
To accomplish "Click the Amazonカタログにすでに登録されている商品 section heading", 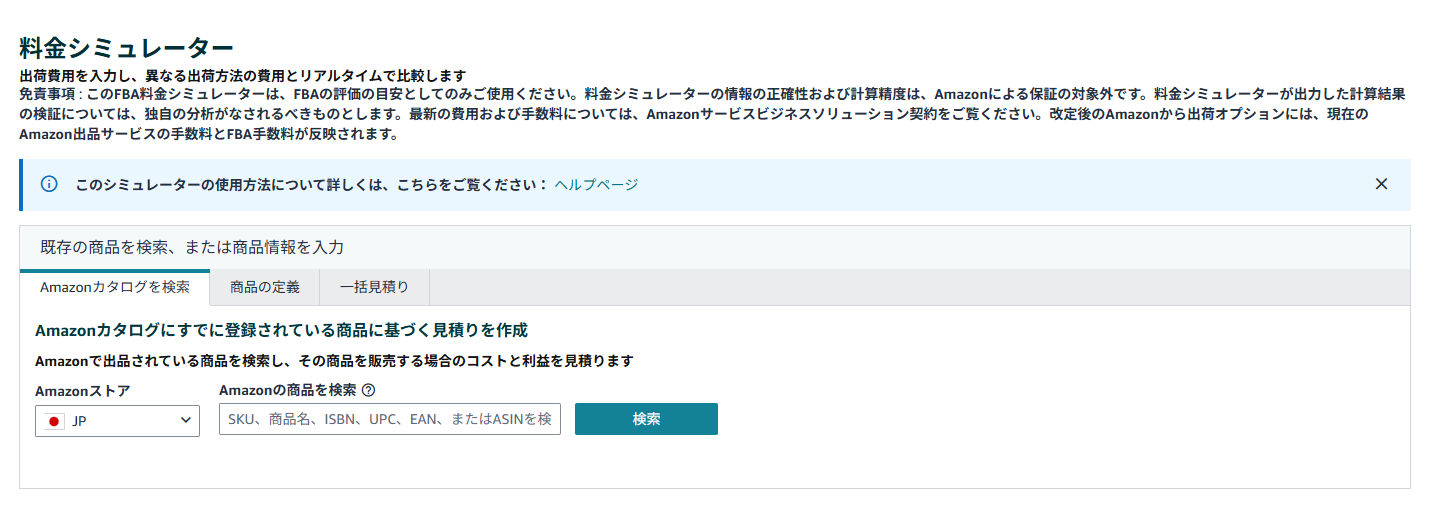I will pos(281,330).
